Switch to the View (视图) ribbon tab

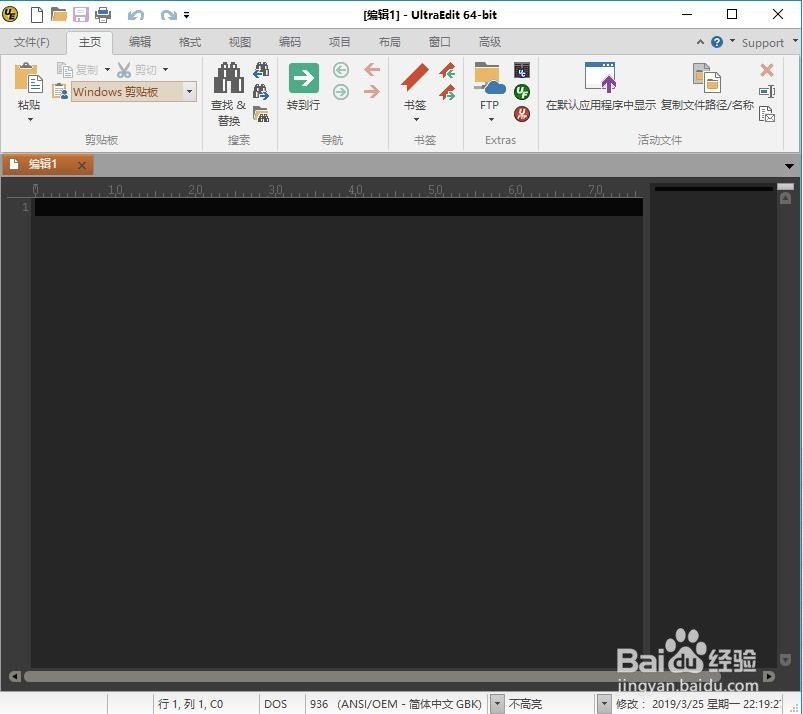click(240, 42)
